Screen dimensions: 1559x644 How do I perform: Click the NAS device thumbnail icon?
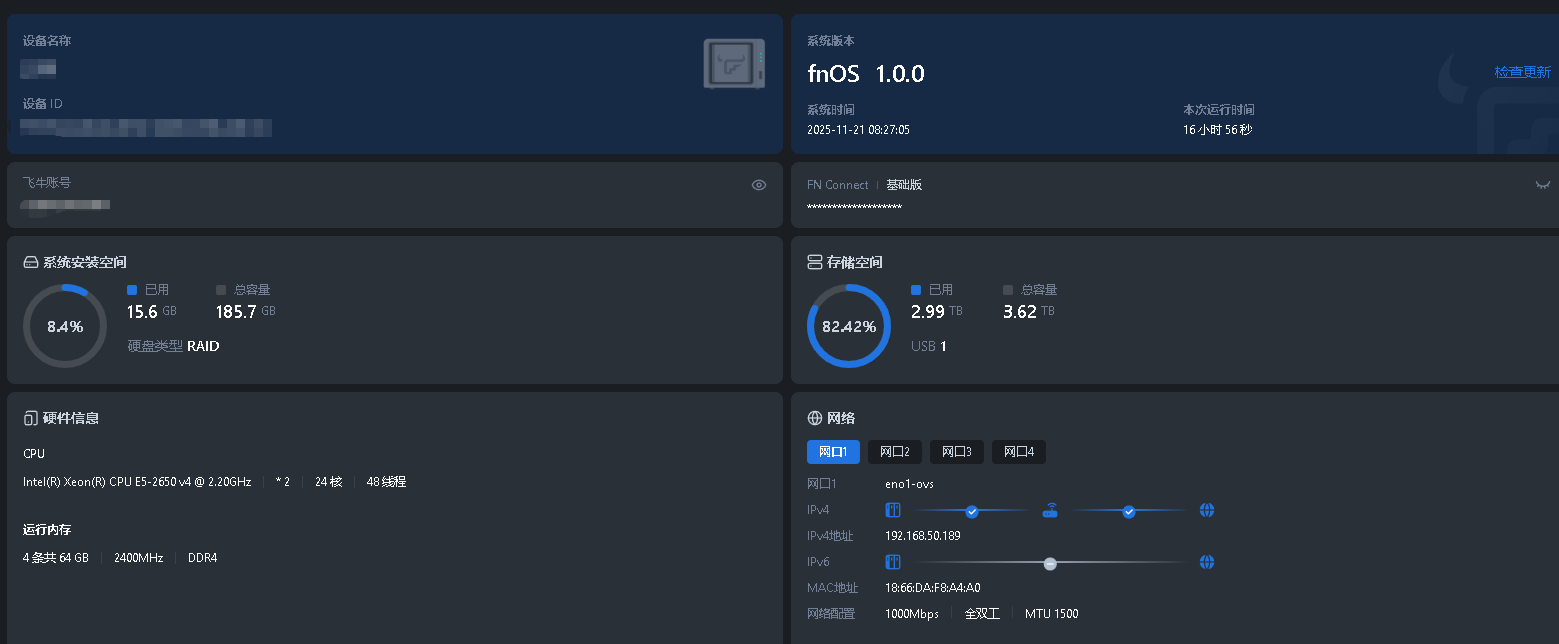[x=734, y=63]
